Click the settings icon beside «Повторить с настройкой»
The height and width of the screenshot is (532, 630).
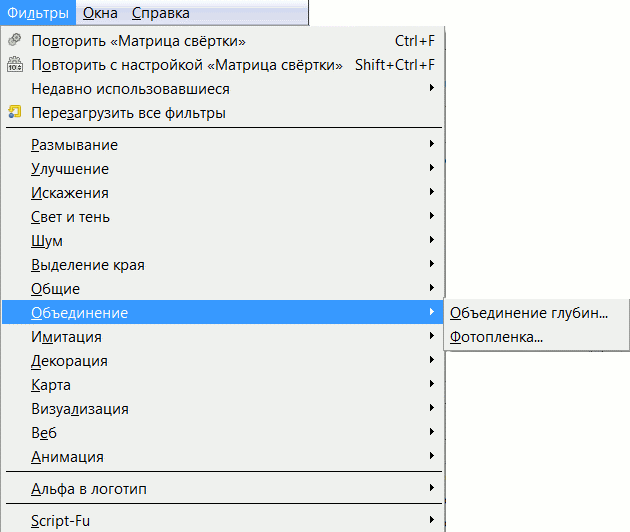point(14,65)
